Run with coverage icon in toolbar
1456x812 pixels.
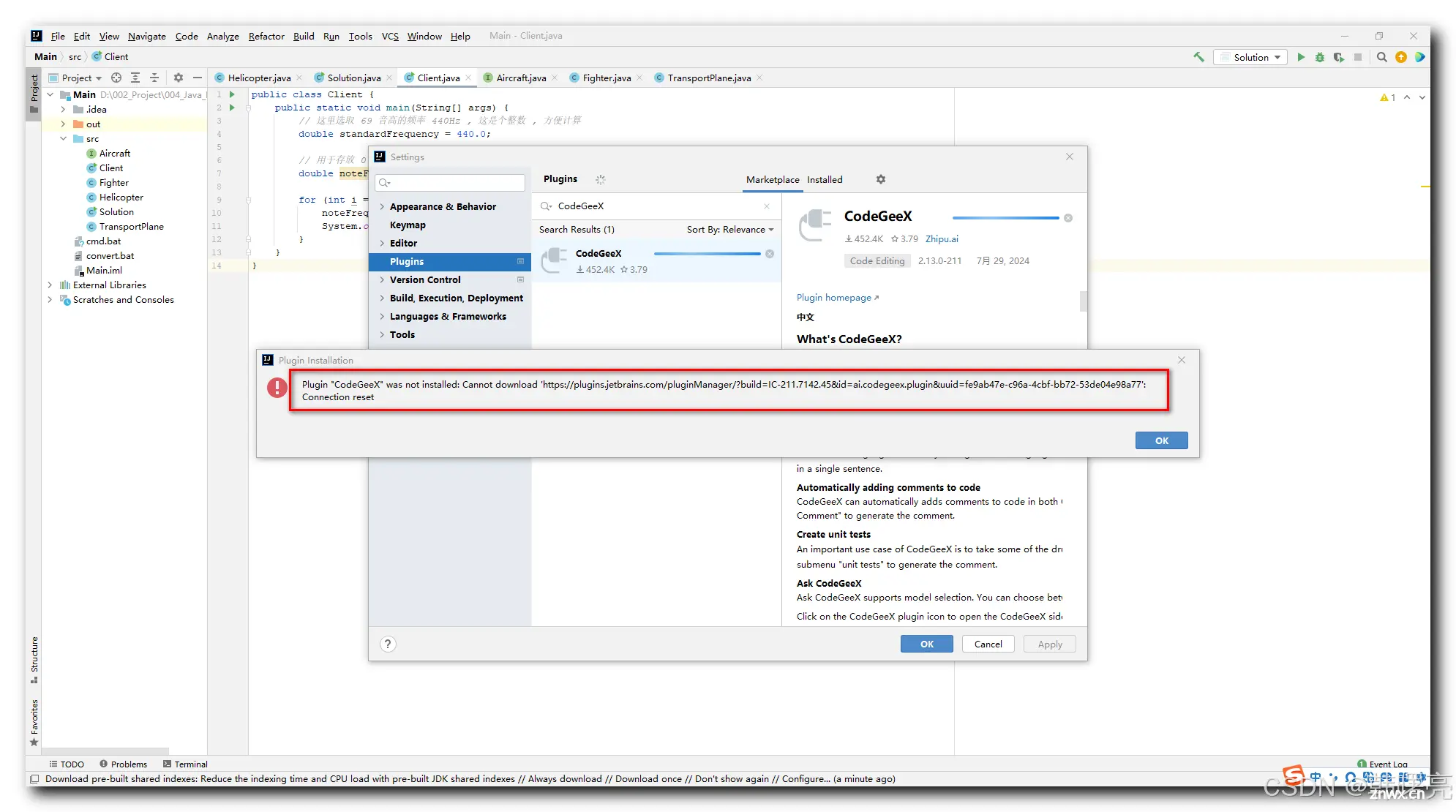coord(1339,57)
